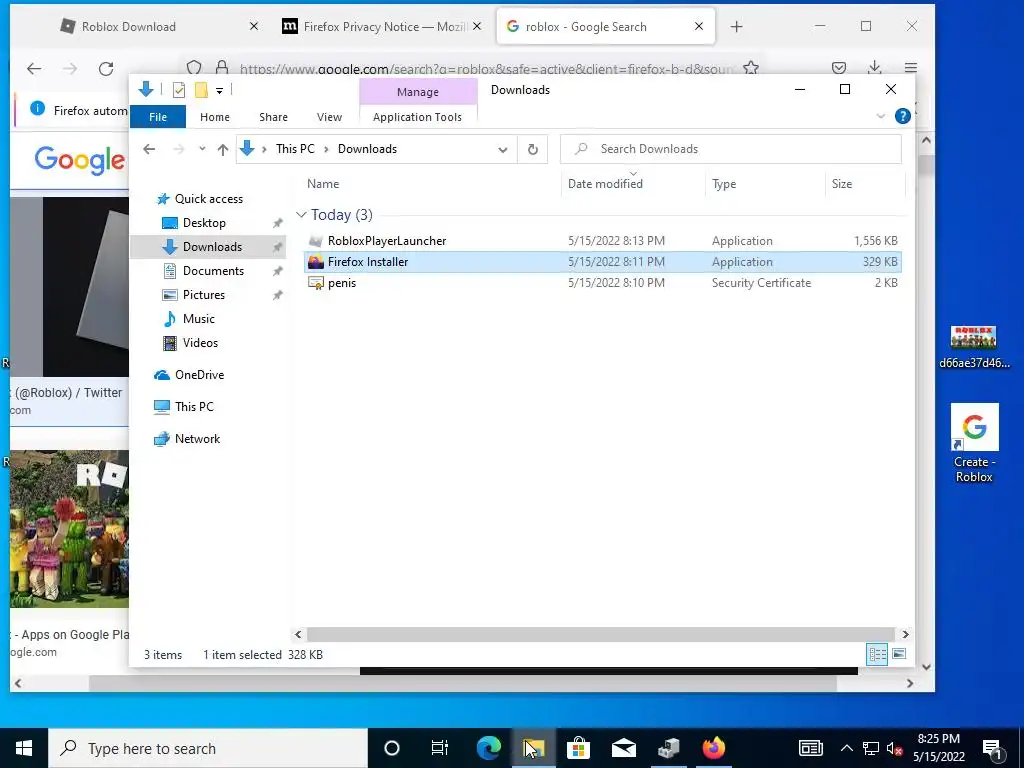
Task: Switch to large thumbnails view icon
Action: (x=899, y=654)
